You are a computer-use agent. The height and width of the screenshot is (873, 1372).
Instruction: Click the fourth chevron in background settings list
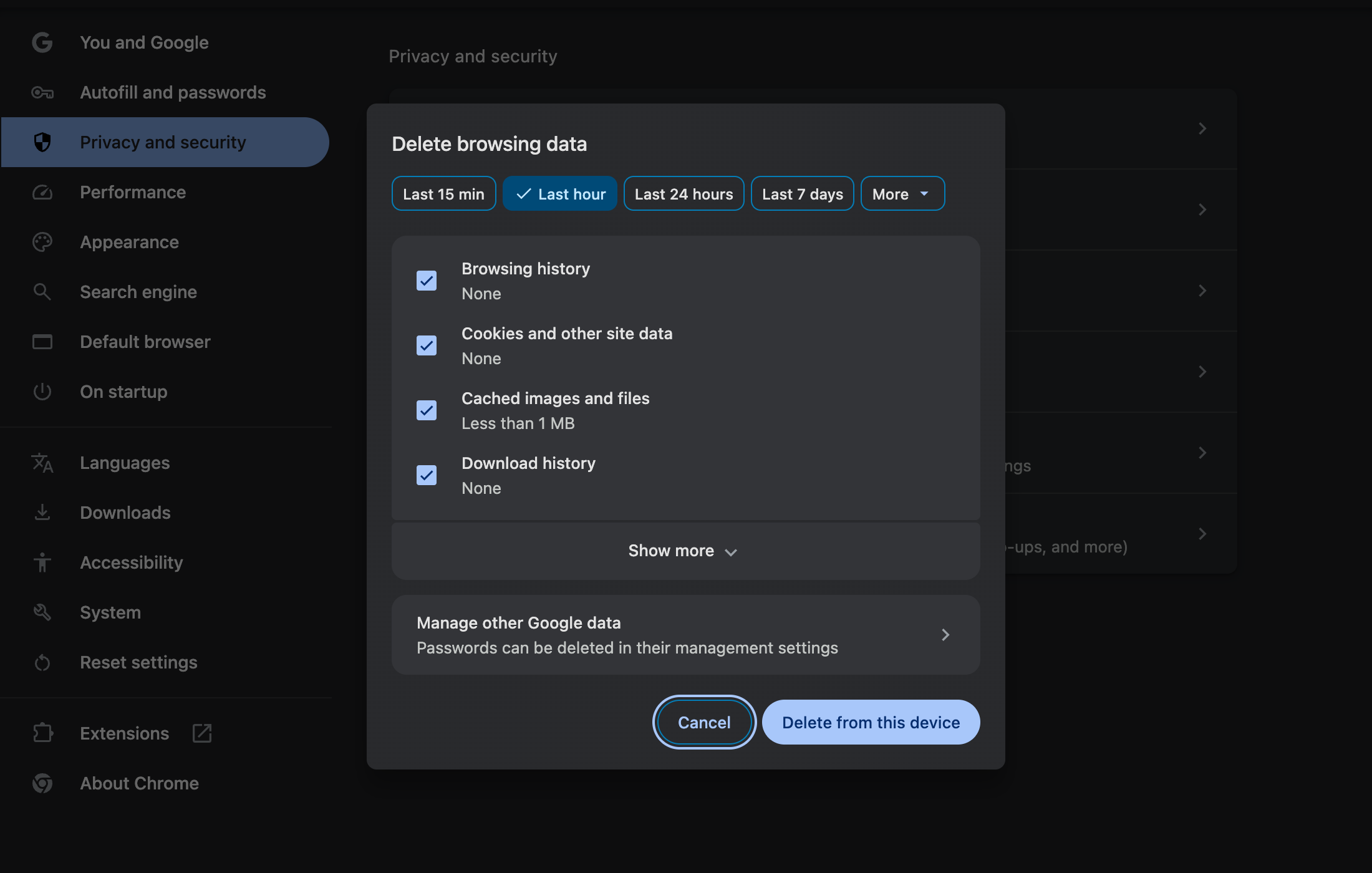click(1202, 372)
